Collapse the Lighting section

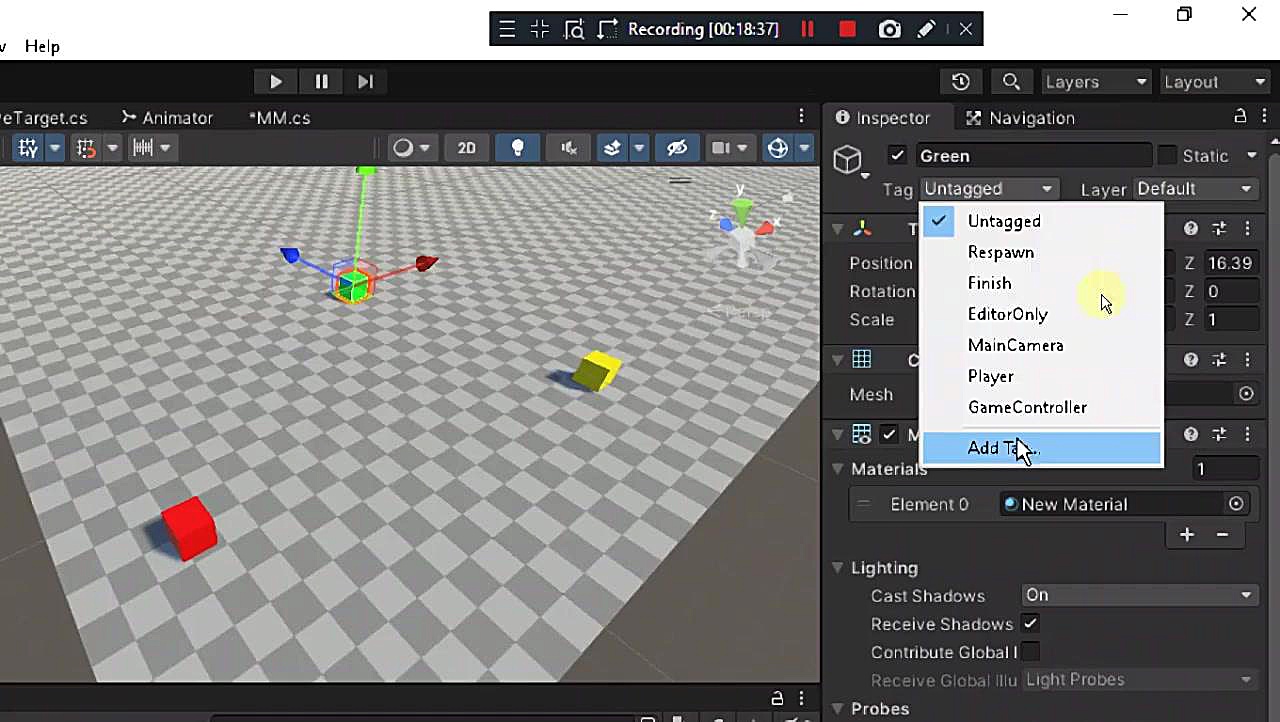click(x=838, y=568)
